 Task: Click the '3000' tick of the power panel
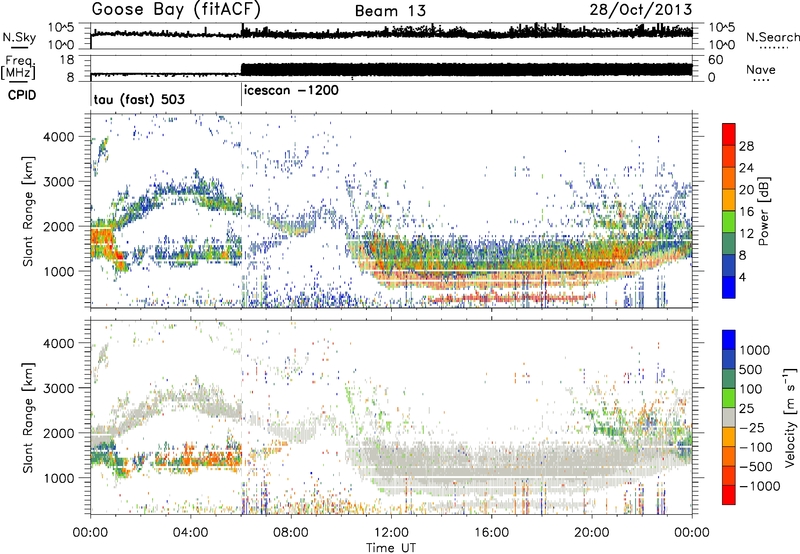coord(61,182)
